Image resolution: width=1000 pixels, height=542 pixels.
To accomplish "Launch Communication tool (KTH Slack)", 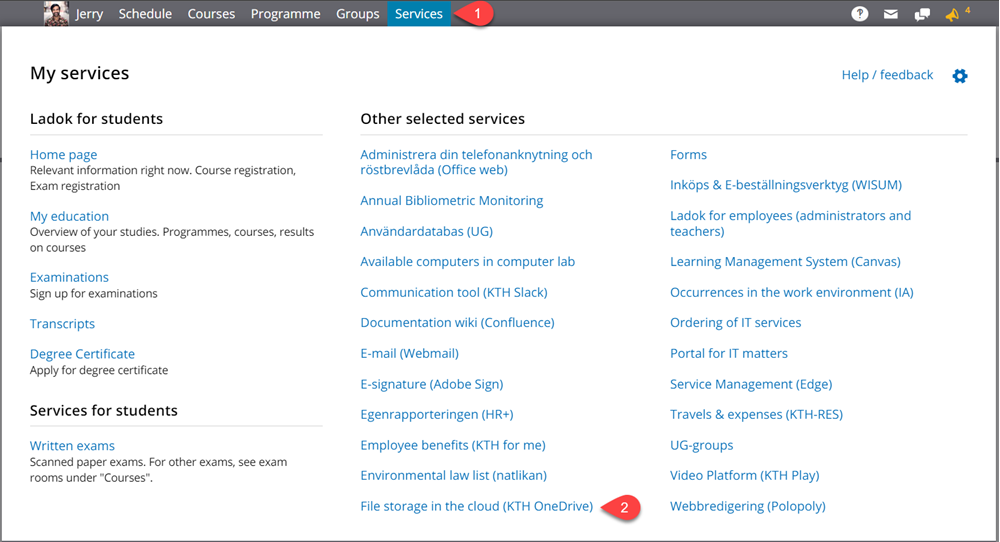I will pyautogui.click(x=453, y=292).
